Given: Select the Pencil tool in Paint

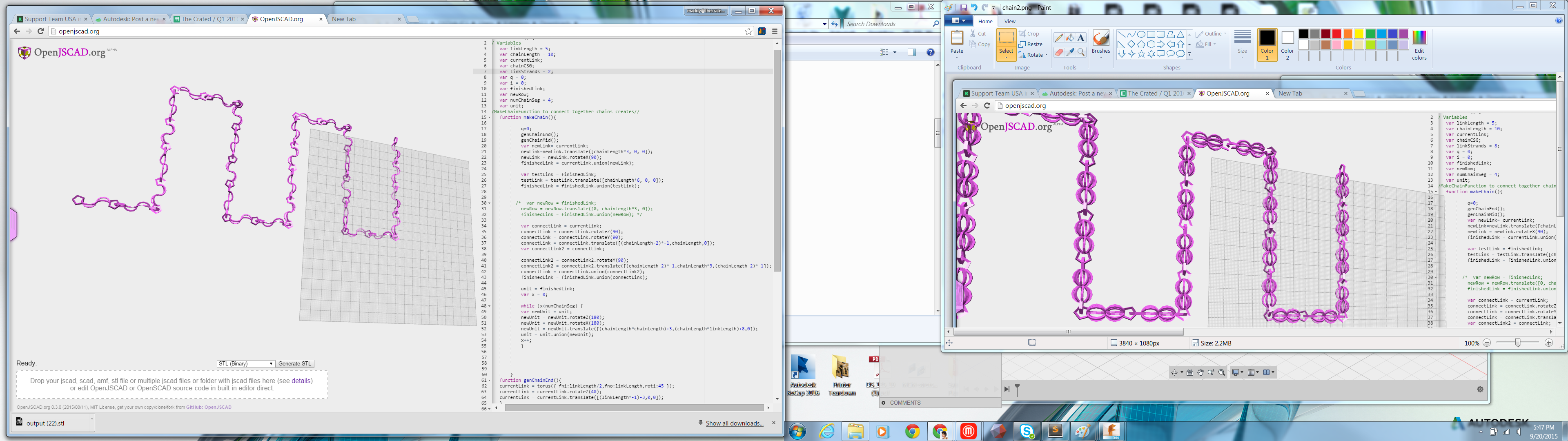Looking at the screenshot, I should coord(1059,38).
